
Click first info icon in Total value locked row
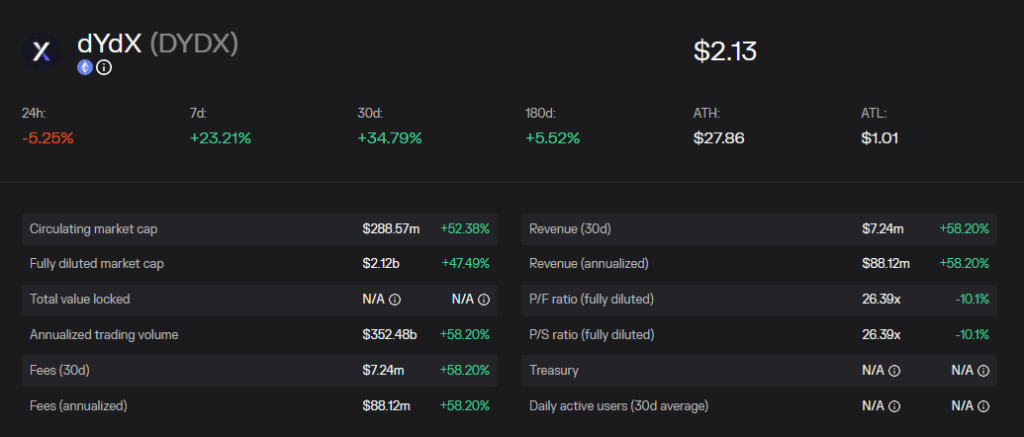coord(395,300)
